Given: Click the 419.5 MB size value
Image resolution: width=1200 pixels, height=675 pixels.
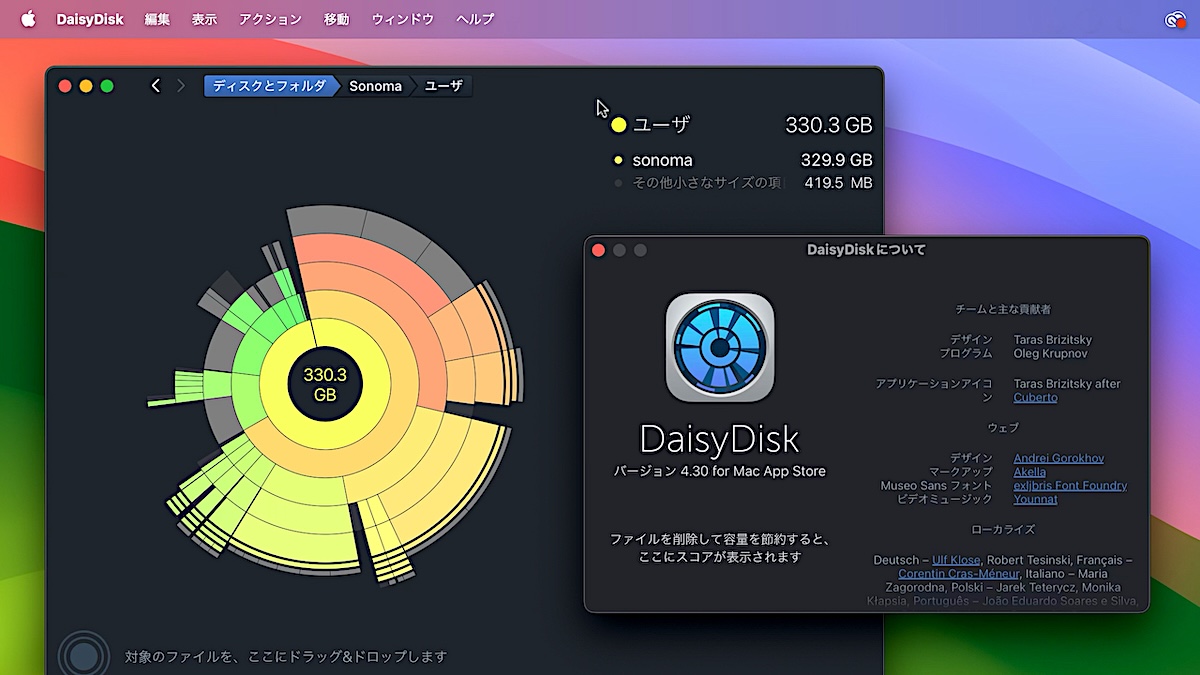Looking at the screenshot, I should point(839,183).
